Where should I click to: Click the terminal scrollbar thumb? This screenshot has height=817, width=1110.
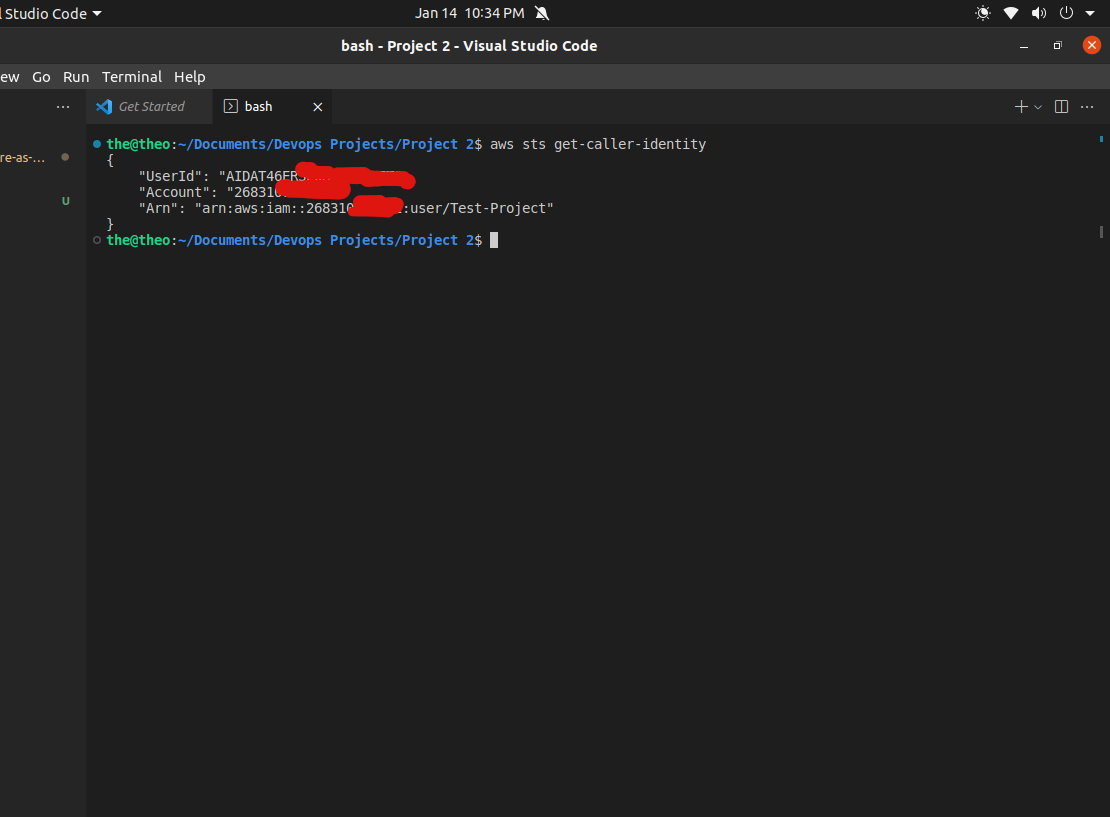(x=1102, y=232)
